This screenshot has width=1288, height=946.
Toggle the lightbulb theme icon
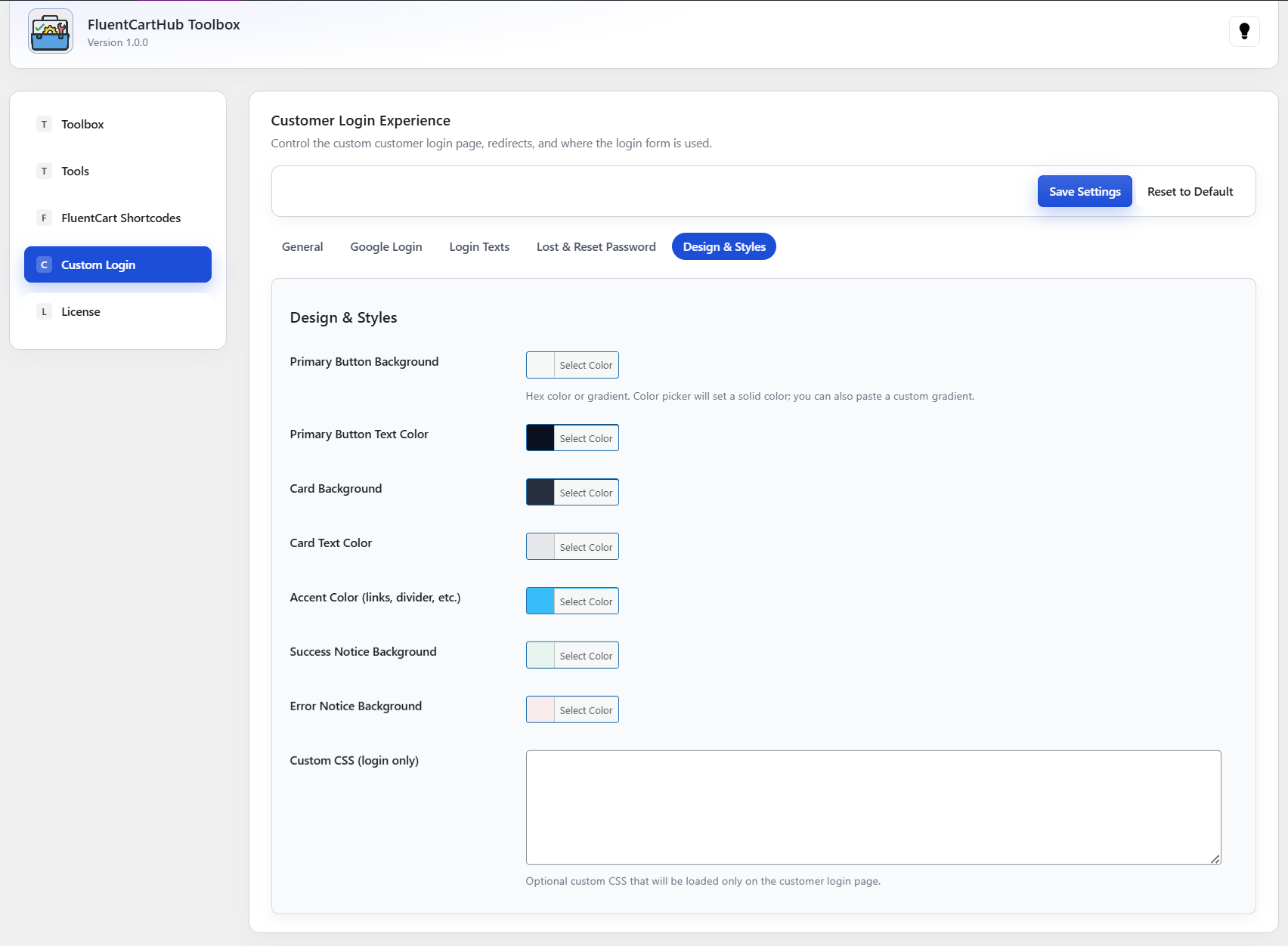coord(1244,32)
